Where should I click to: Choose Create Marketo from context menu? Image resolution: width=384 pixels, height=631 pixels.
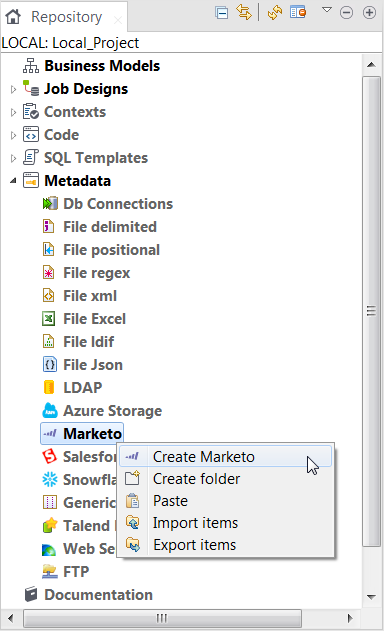coord(225,457)
